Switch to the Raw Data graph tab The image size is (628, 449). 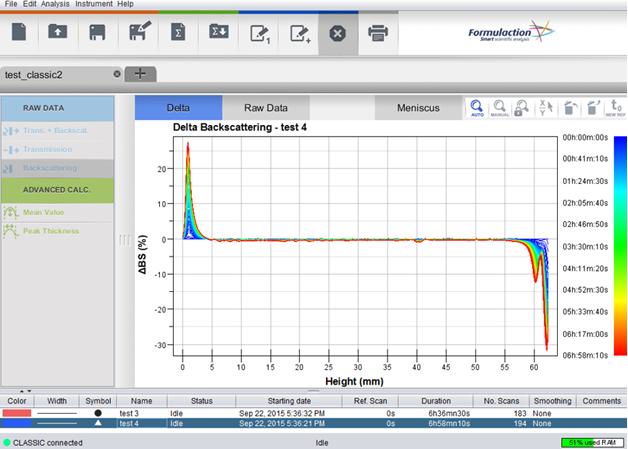[x=266, y=108]
